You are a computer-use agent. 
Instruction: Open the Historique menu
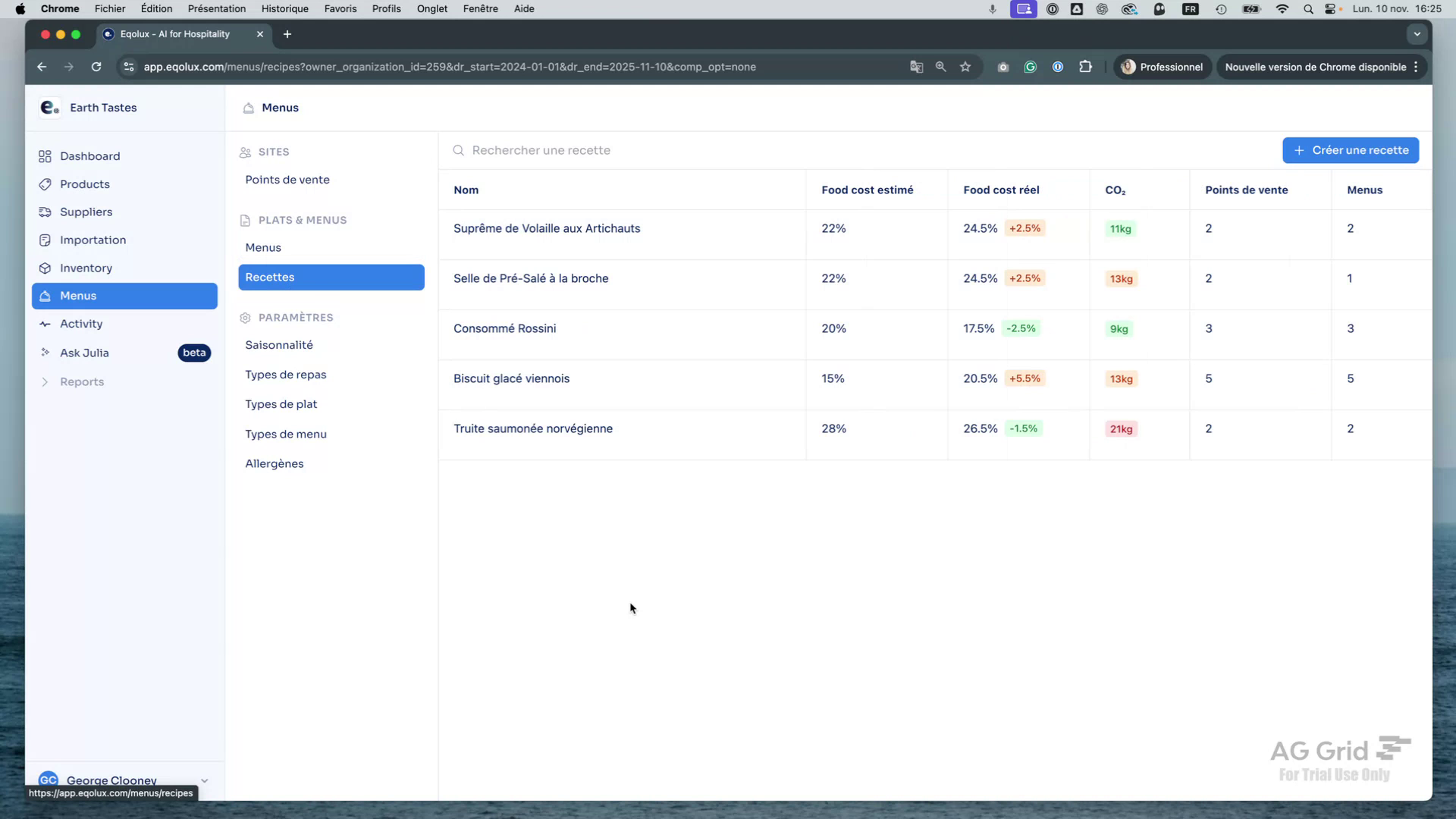[x=284, y=9]
